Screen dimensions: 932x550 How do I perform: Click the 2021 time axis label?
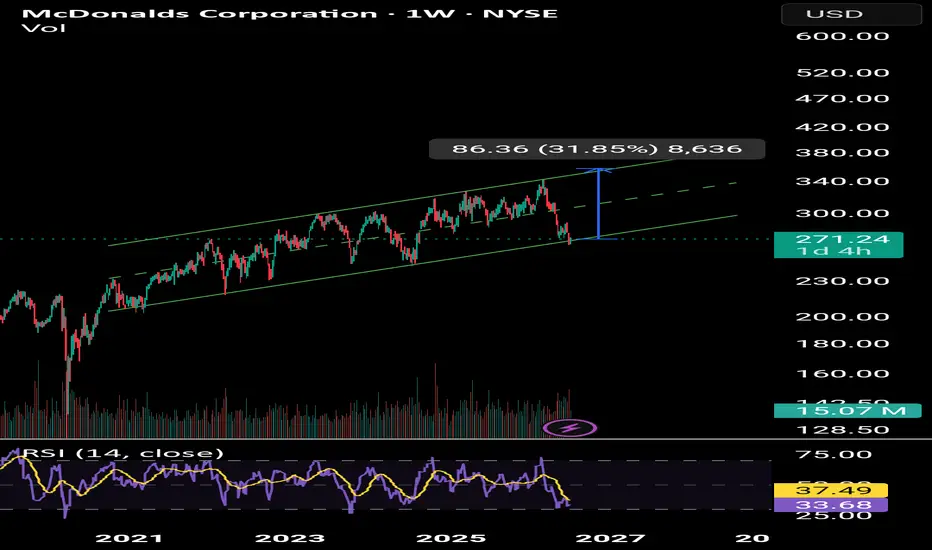coord(129,538)
